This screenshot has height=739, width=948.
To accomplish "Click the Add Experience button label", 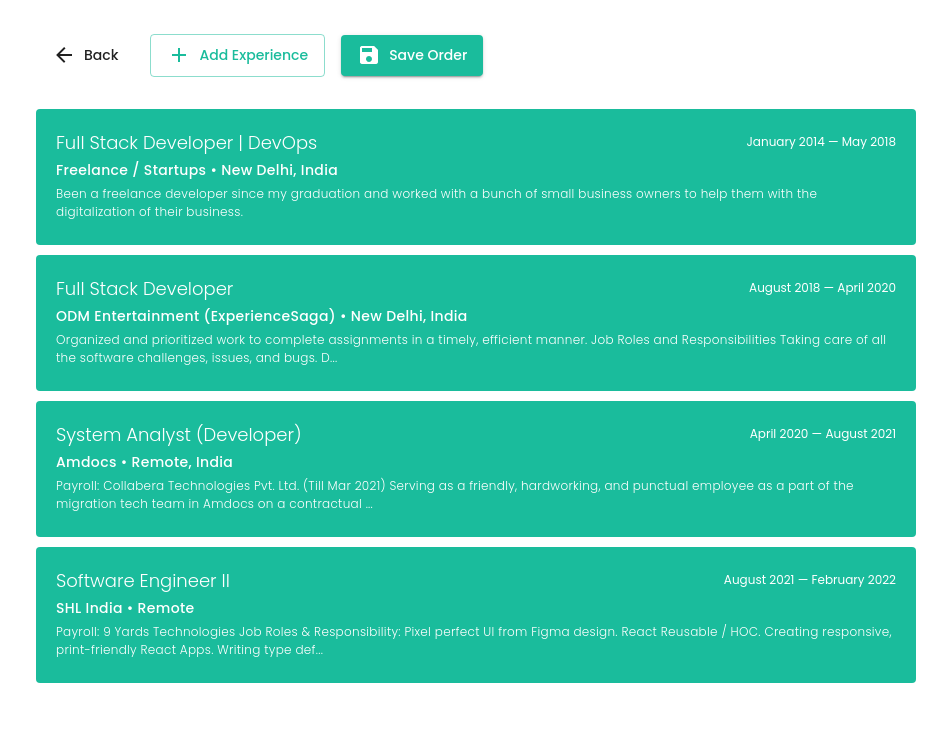I will pos(253,55).
